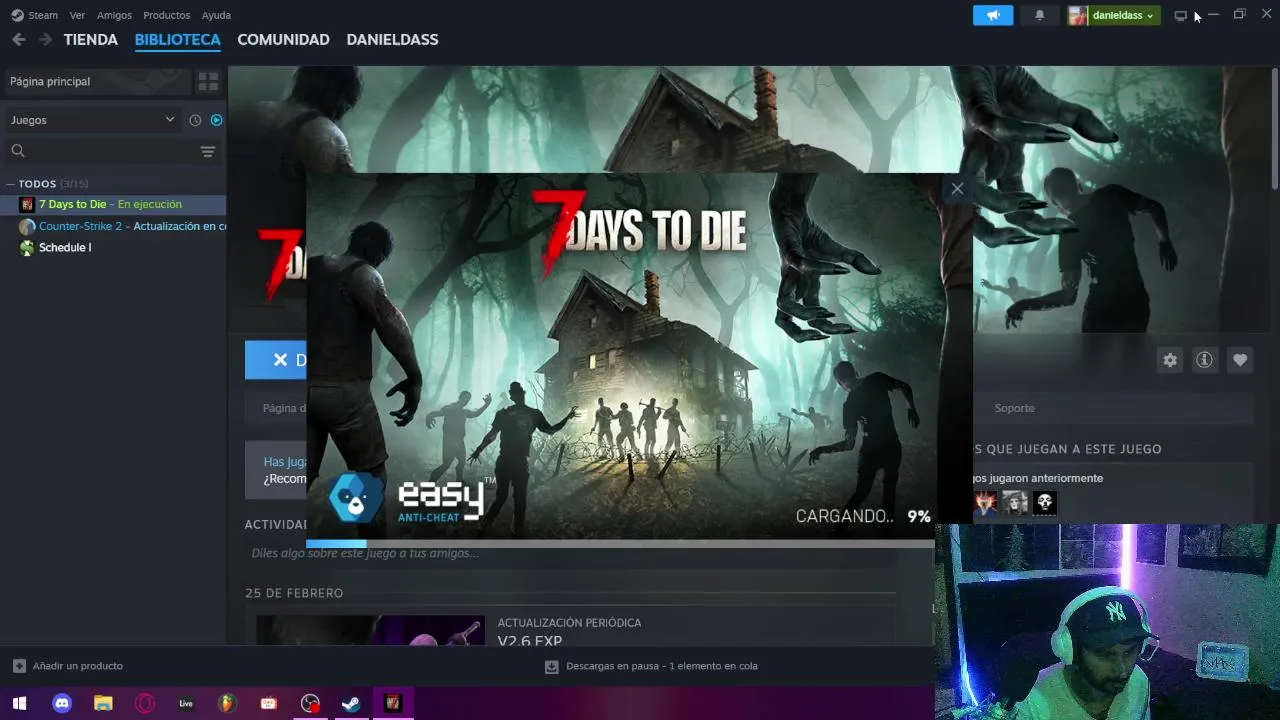Open the Ver menu
1280x720 pixels.
point(77,15)
